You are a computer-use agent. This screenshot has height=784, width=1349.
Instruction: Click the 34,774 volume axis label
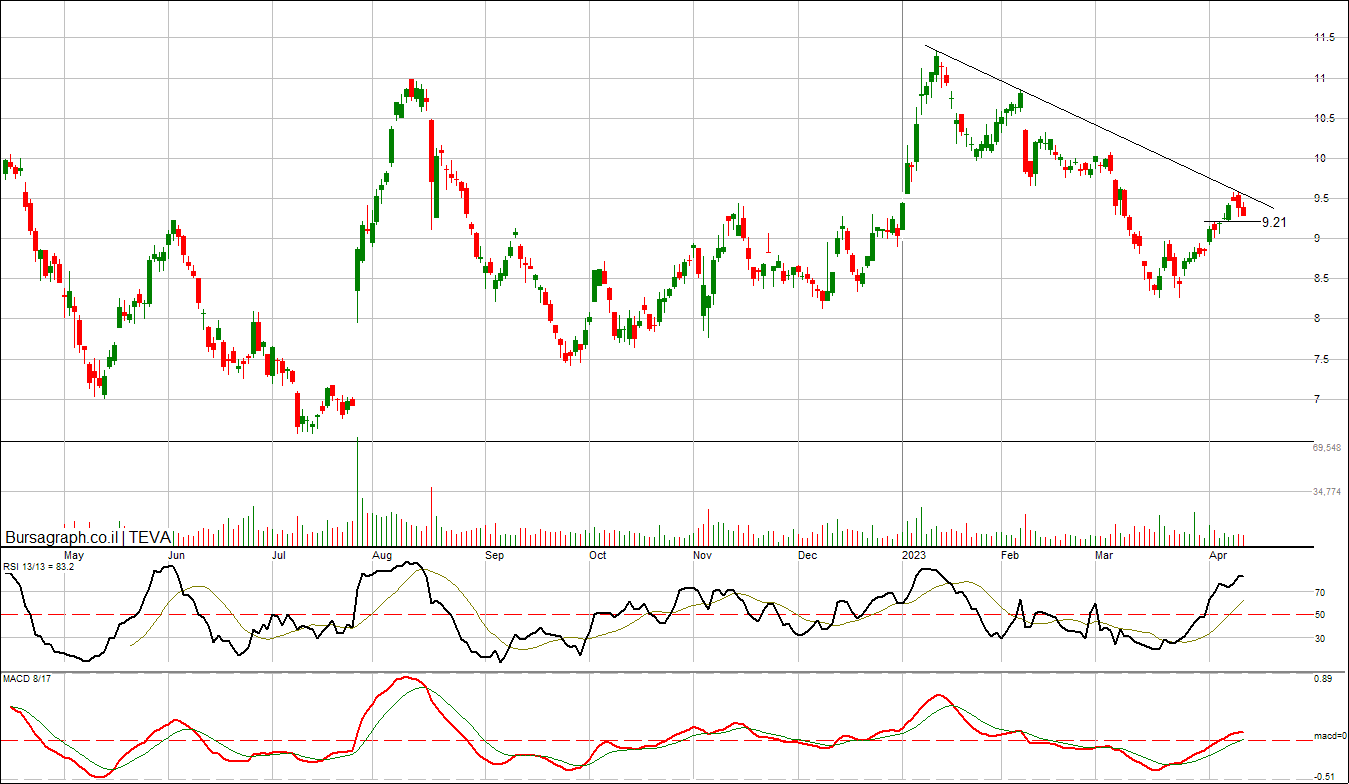tap(1327, 492)
